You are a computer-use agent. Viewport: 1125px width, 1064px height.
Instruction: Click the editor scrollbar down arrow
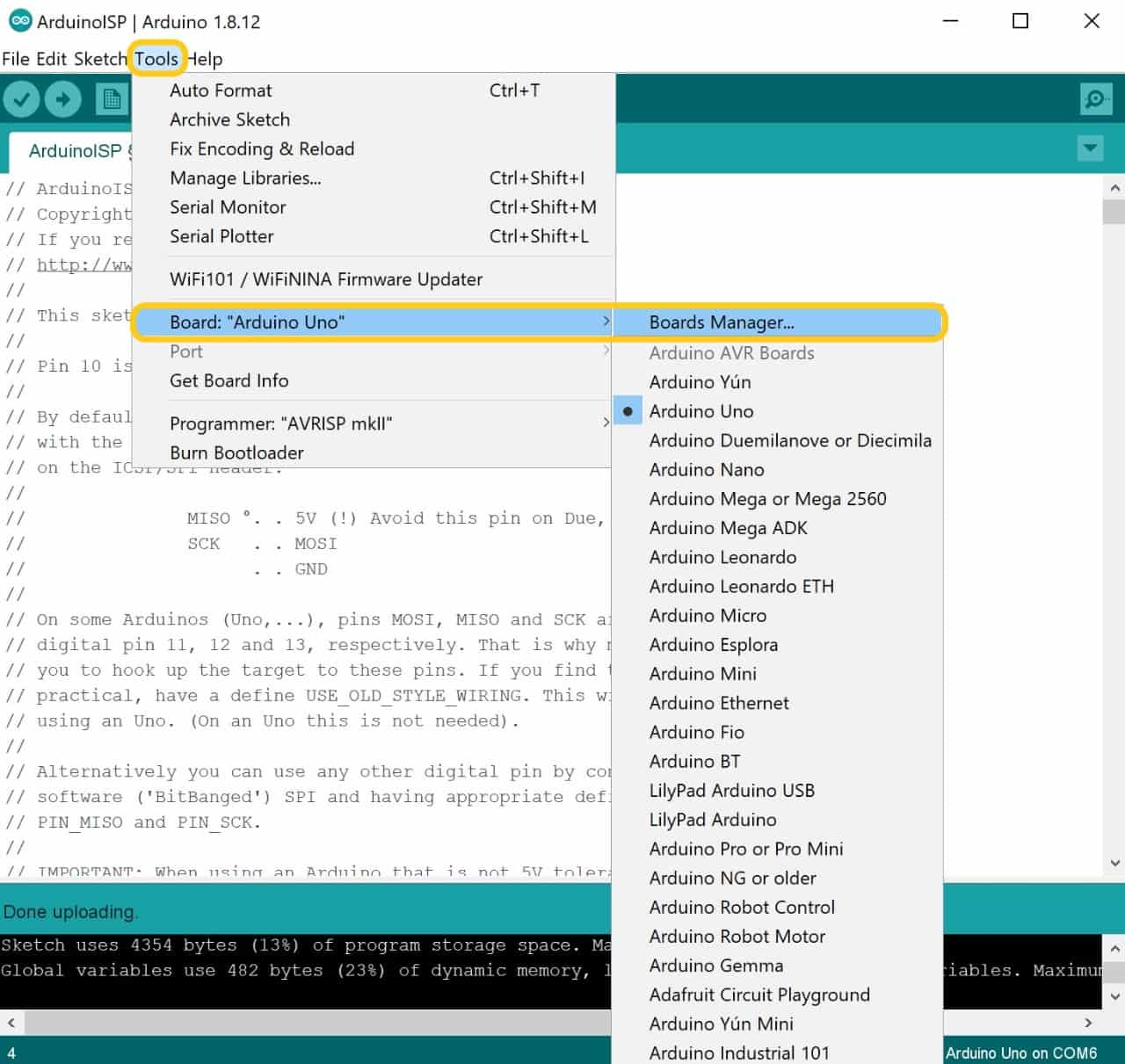pos(1114,864)
